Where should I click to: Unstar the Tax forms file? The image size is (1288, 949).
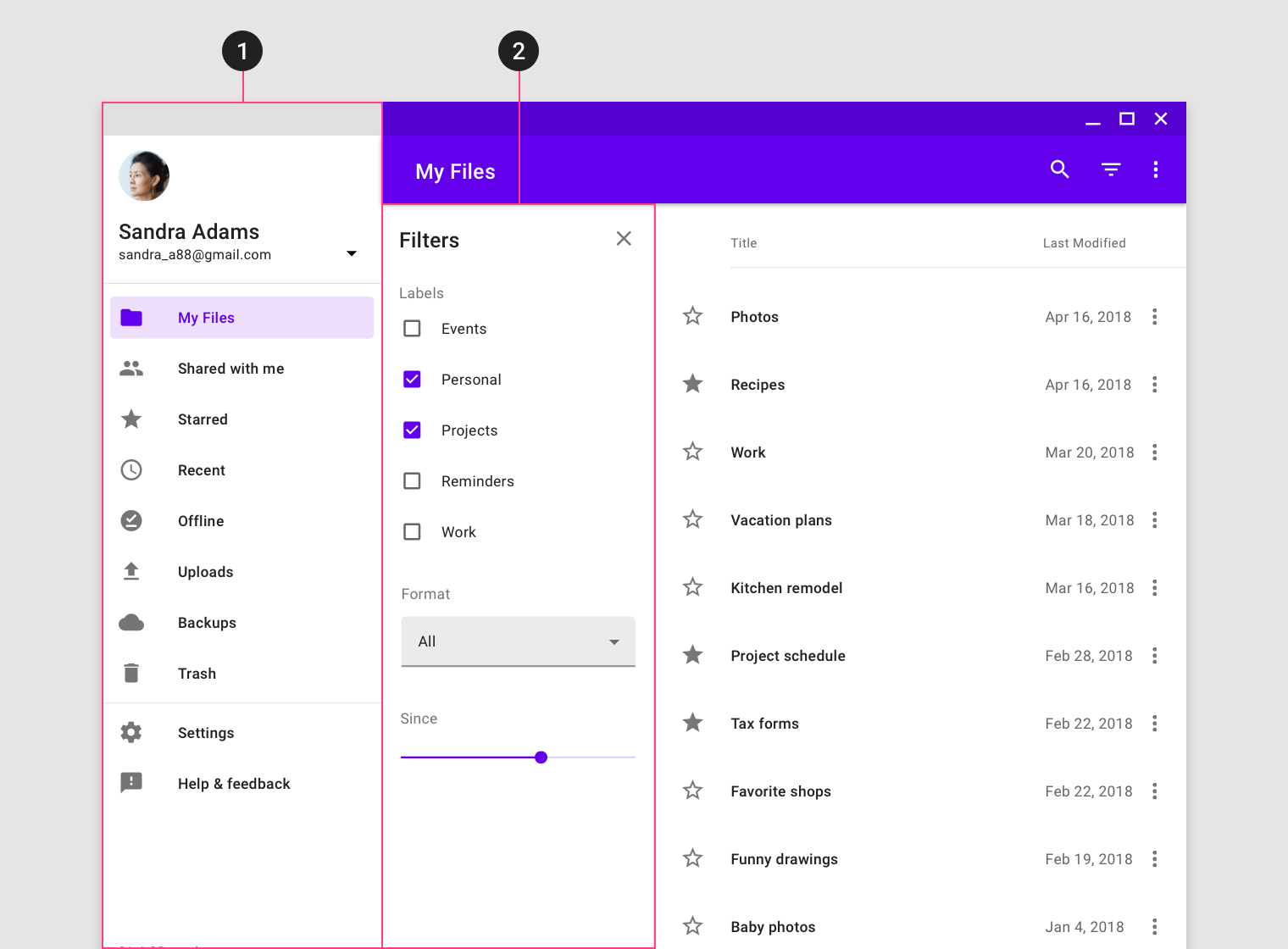coord(693,723)
